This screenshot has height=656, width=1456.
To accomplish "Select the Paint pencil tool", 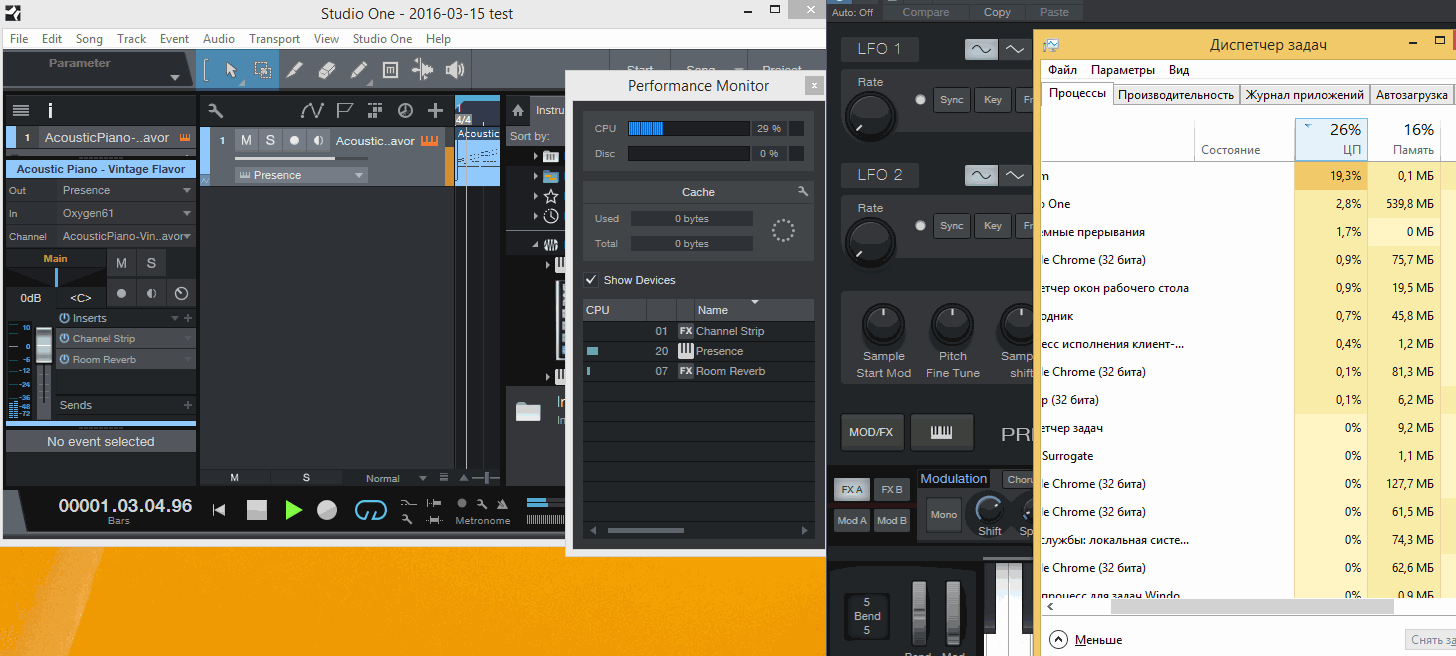I will [358, 70].
